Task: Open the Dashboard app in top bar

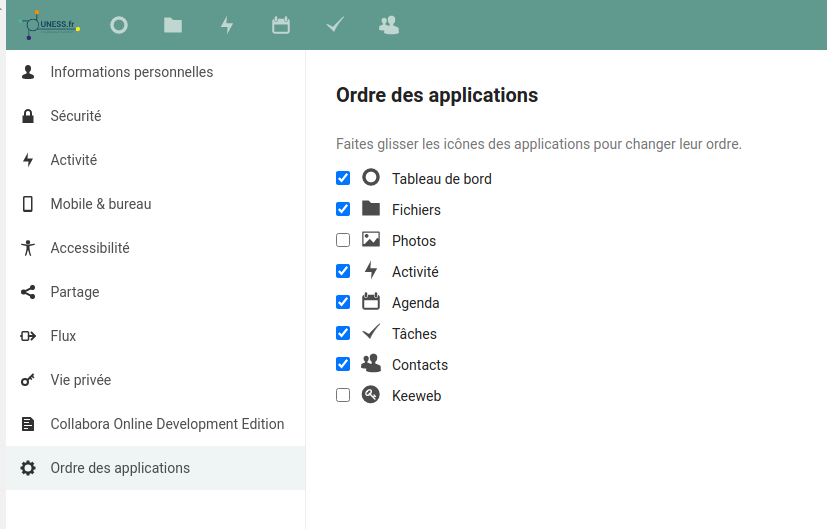Action: coord(119,25)
